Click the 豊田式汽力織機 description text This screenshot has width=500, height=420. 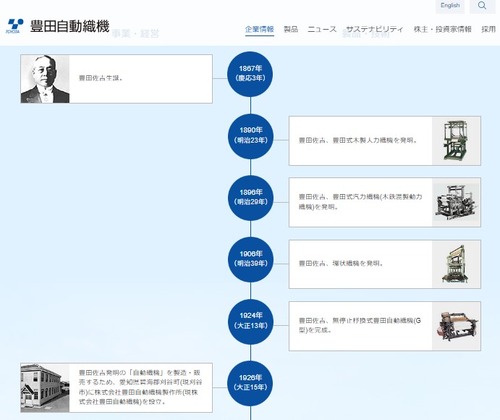point(360,202)
